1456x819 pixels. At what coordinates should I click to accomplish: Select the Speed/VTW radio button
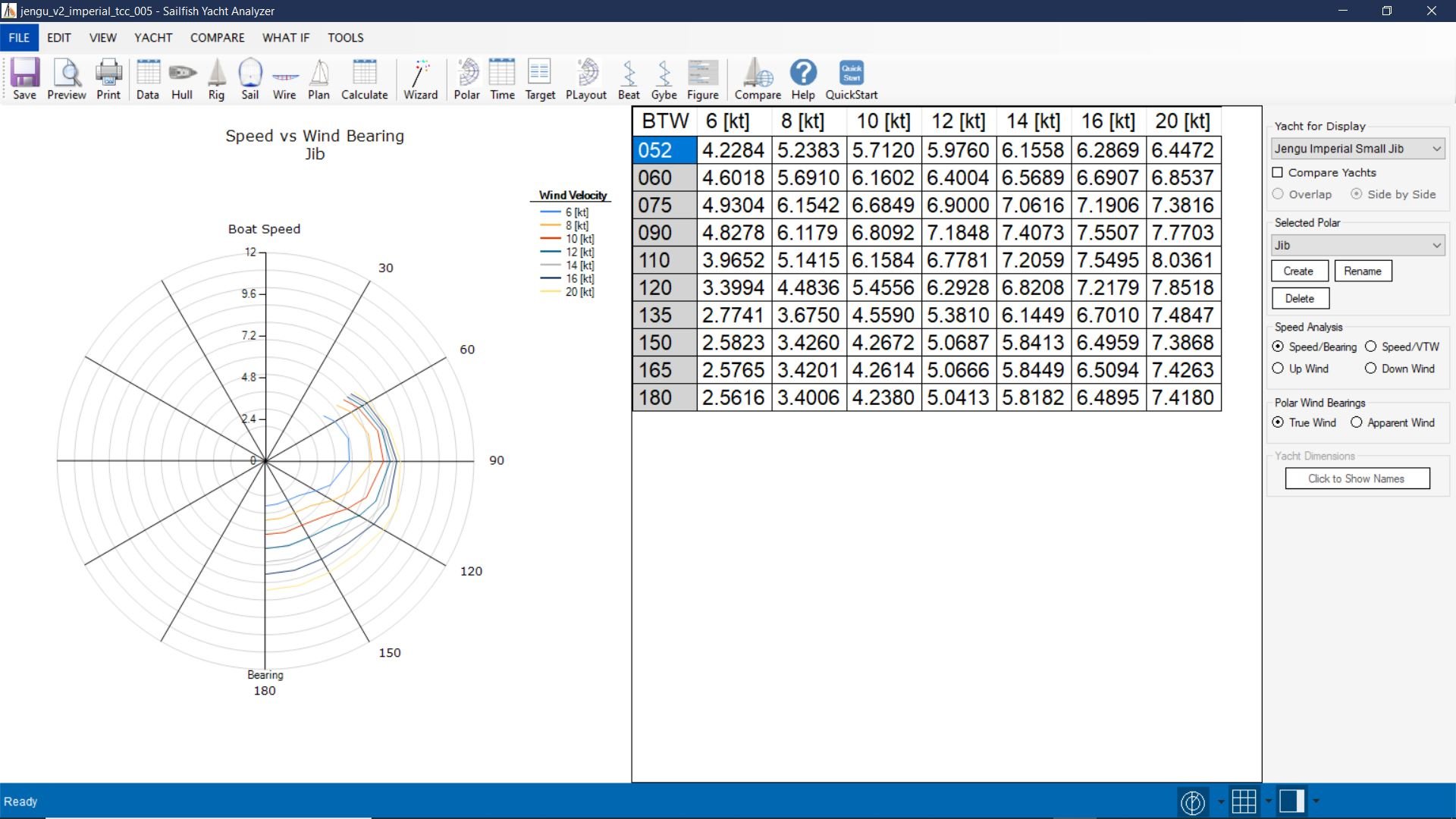pos(1370,347)
